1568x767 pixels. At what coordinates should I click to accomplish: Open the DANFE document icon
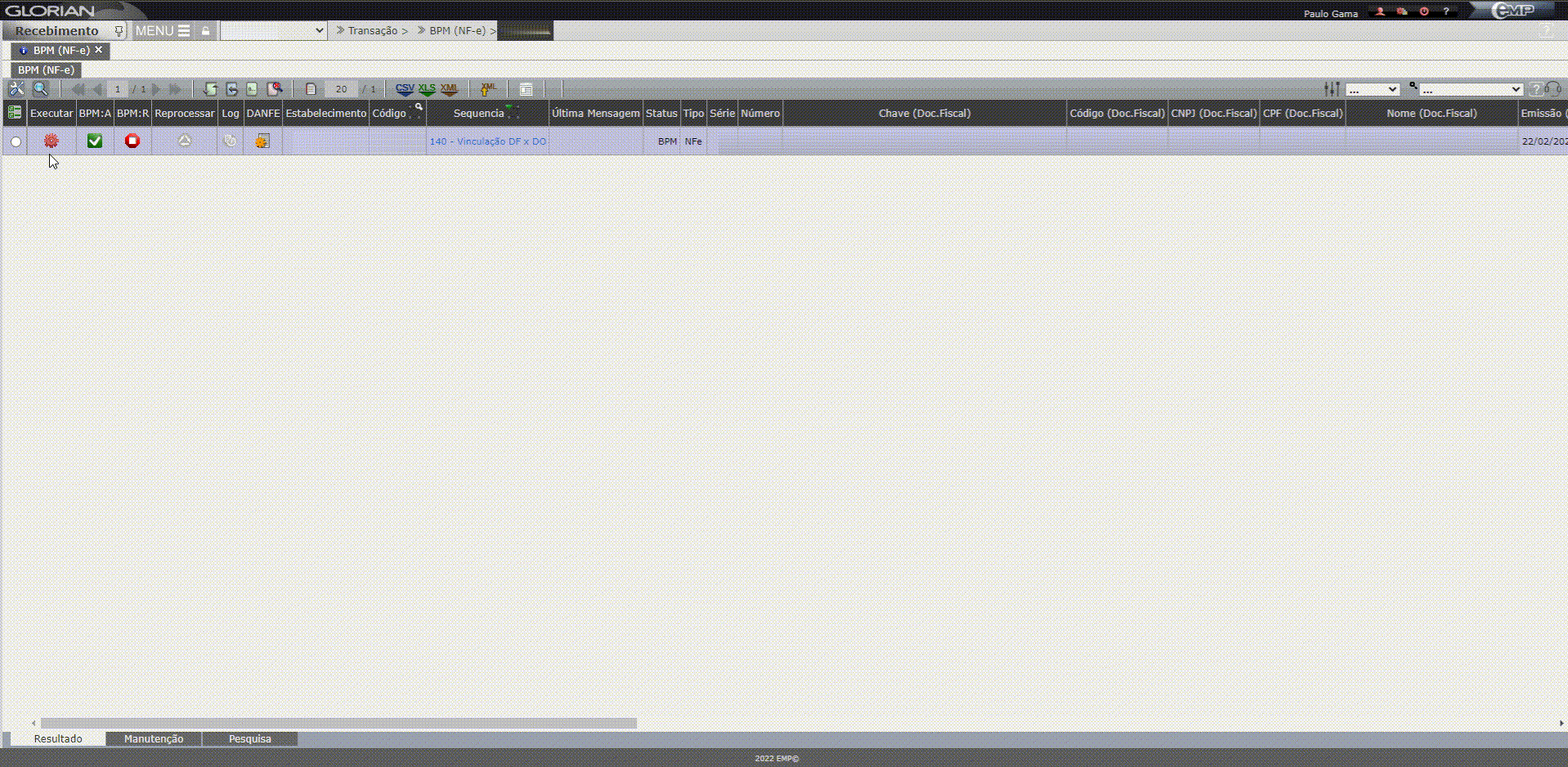click(x=262, y=141)
